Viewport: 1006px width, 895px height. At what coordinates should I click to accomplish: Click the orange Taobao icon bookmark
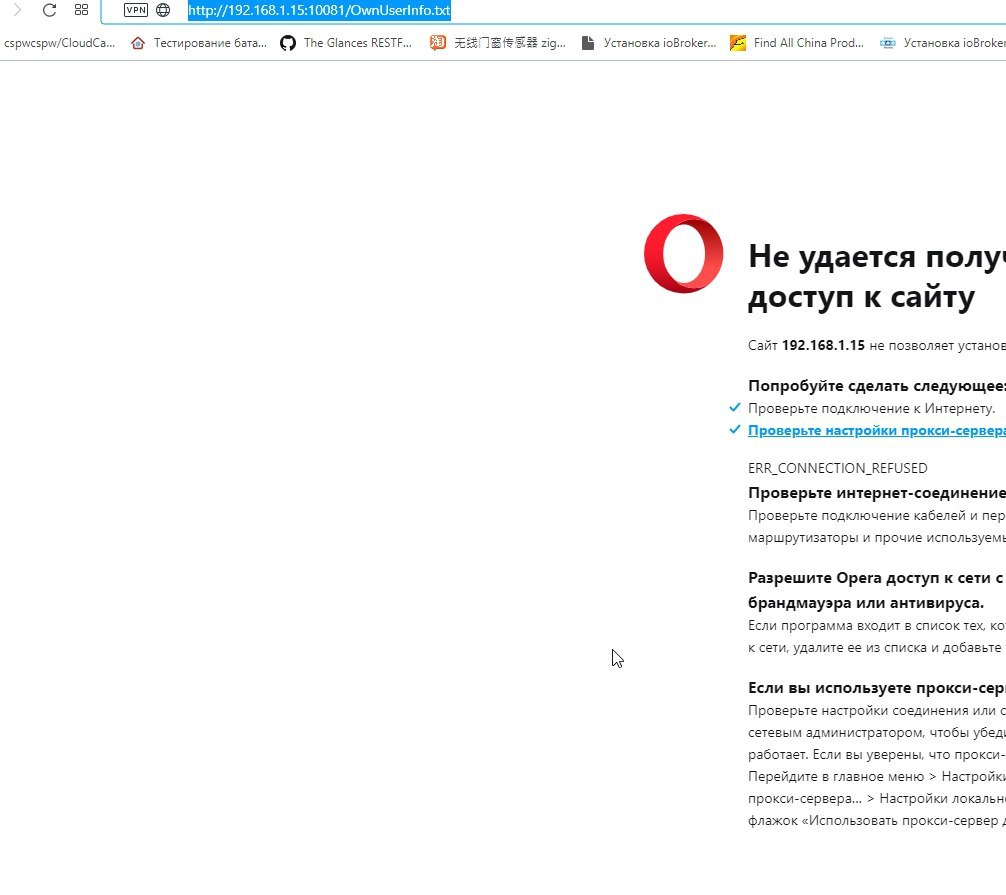[x=438, y=43]
